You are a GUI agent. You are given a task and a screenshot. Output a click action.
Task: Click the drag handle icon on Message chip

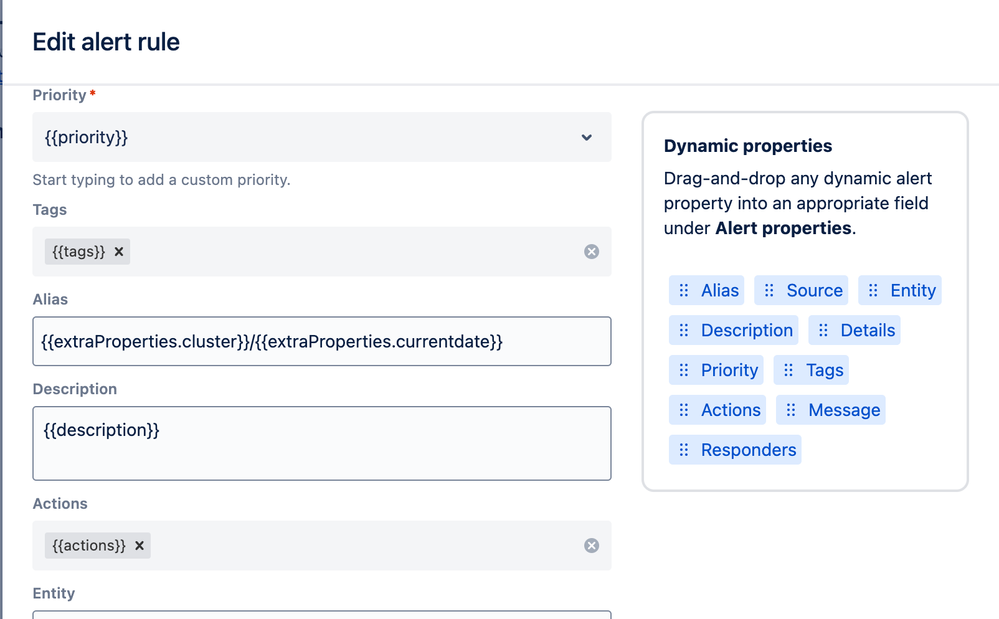click(x=791, y=410)
